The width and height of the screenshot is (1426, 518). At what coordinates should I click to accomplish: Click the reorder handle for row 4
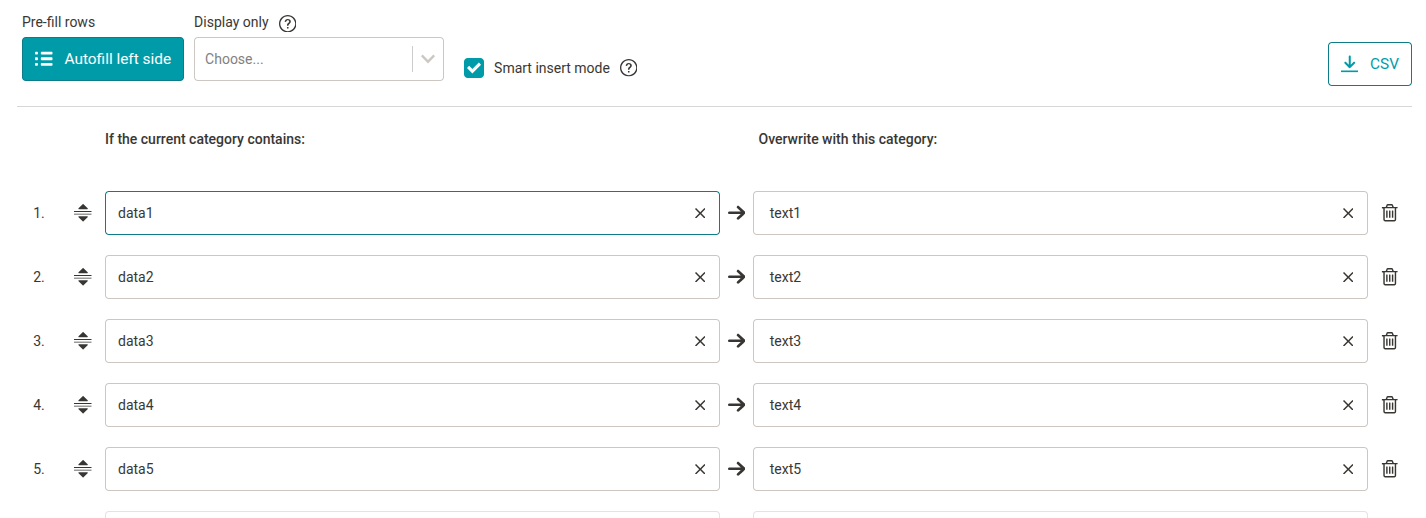pyautogui.click(x=83, y=405)
